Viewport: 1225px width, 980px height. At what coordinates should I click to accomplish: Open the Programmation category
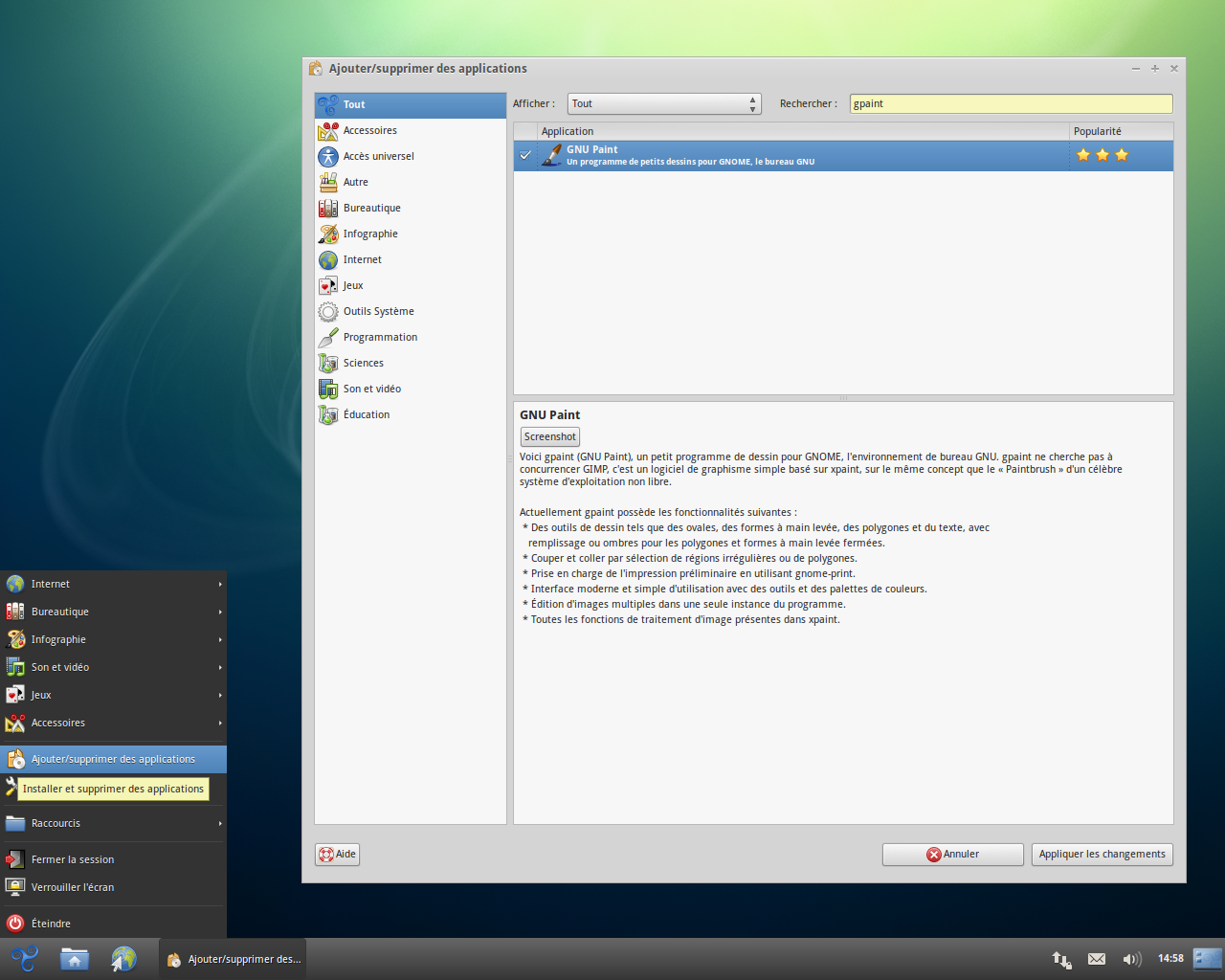coord(380,338)
